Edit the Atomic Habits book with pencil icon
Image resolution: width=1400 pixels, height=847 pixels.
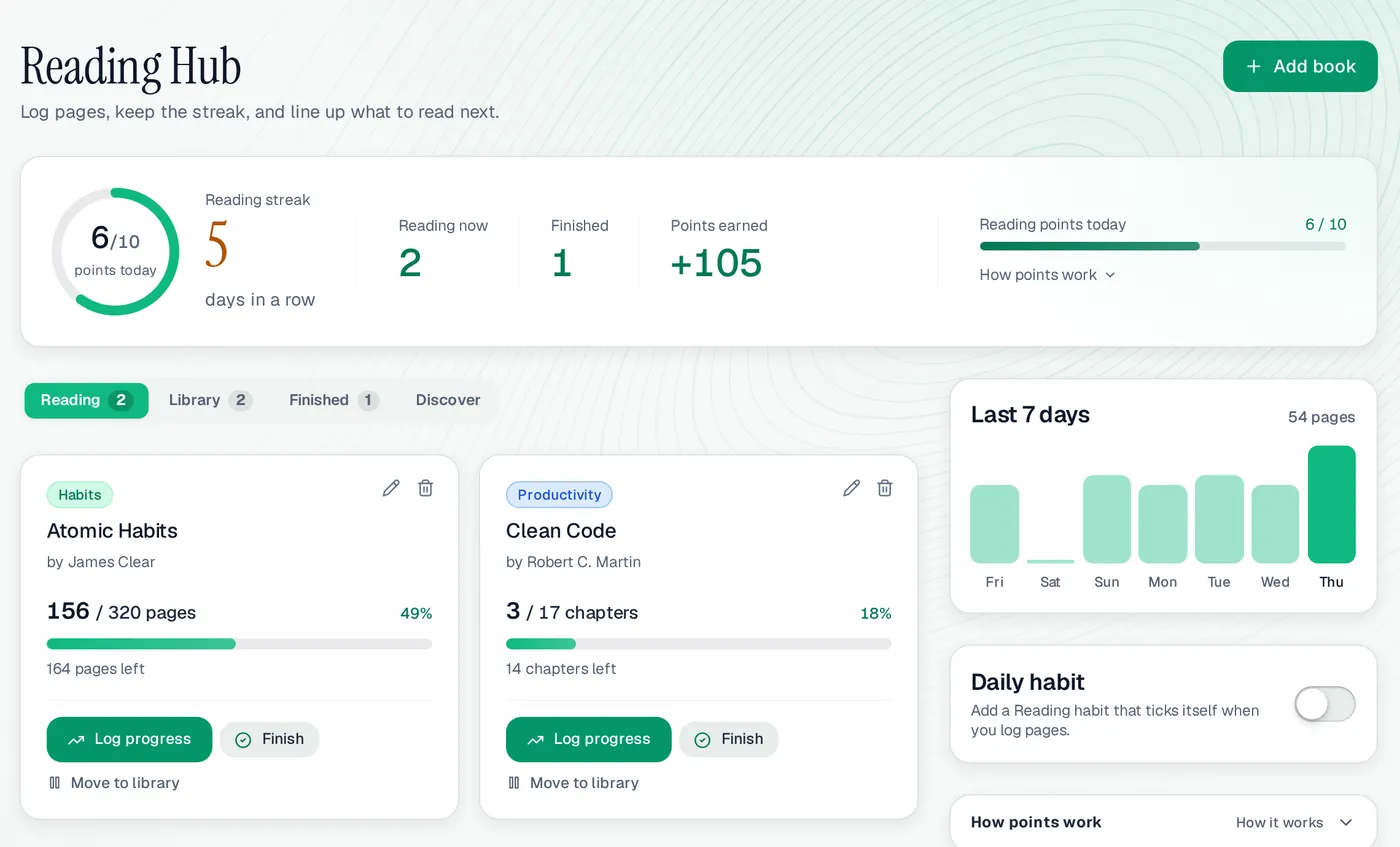(x=391, y=488)
